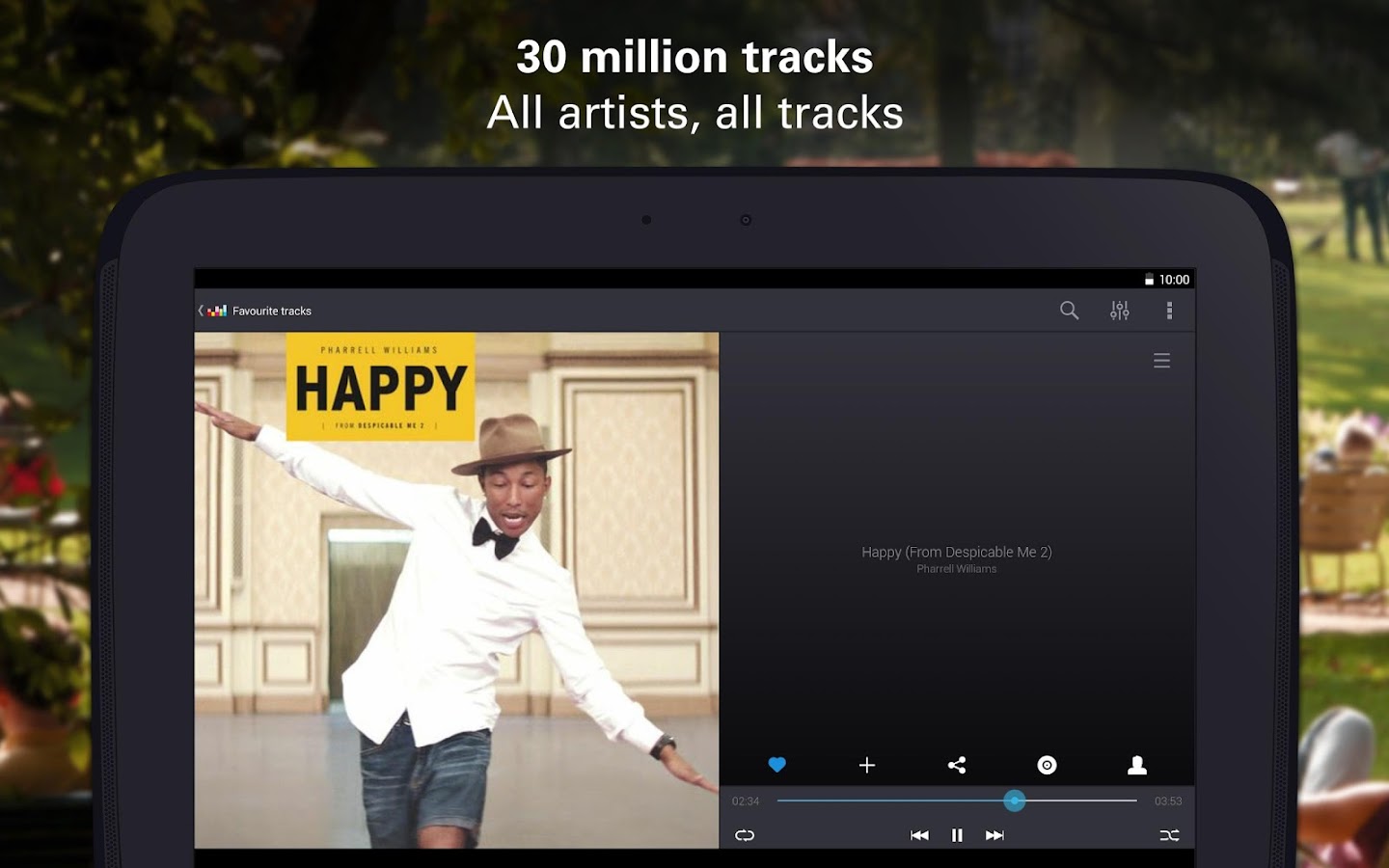Viewport: 1389px width, 868px height.
Task: Share the track with share icon
Action: pyautogui.click(x=957, y=765)
